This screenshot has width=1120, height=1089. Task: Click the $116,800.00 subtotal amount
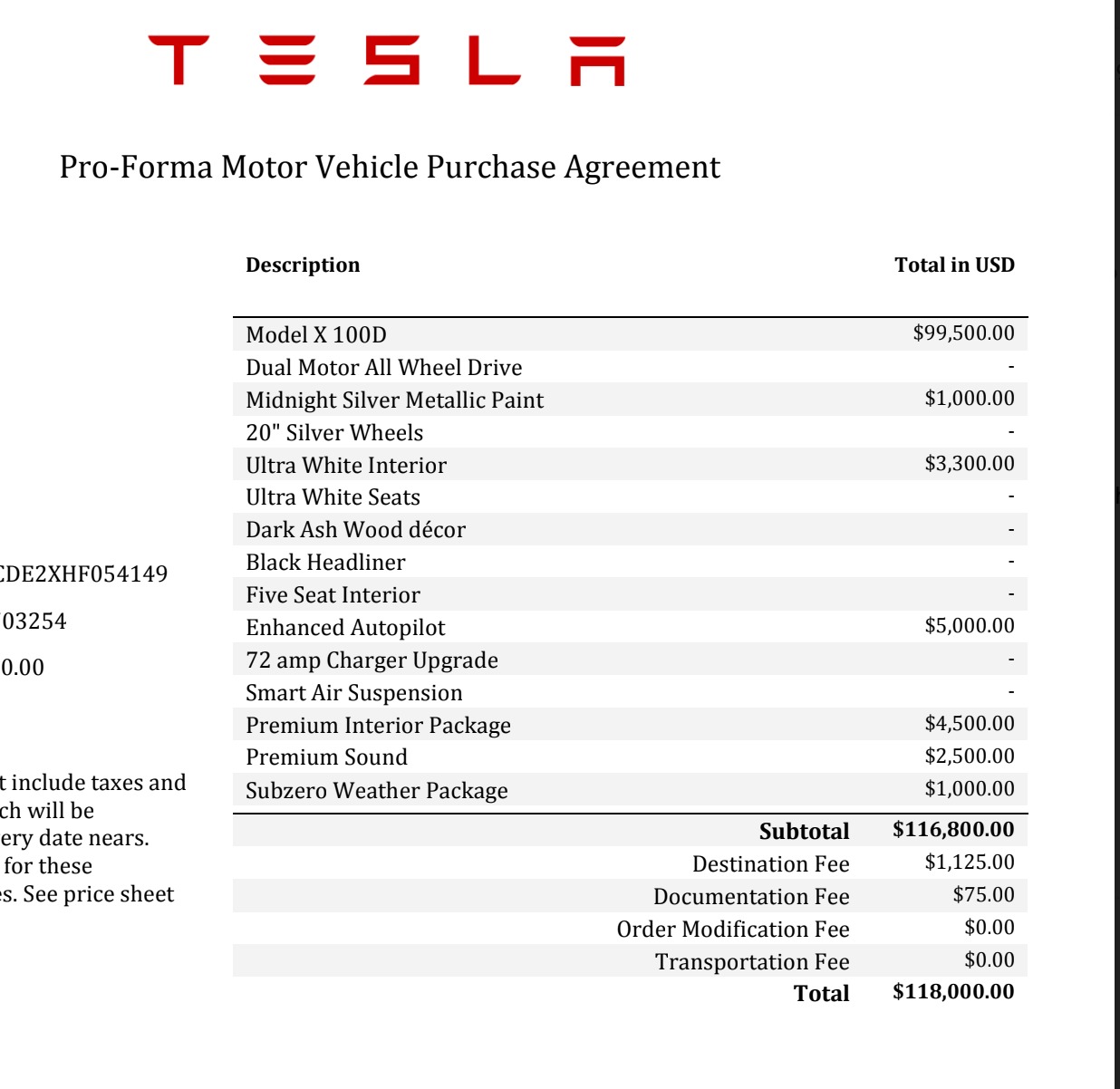coord(953,830)
